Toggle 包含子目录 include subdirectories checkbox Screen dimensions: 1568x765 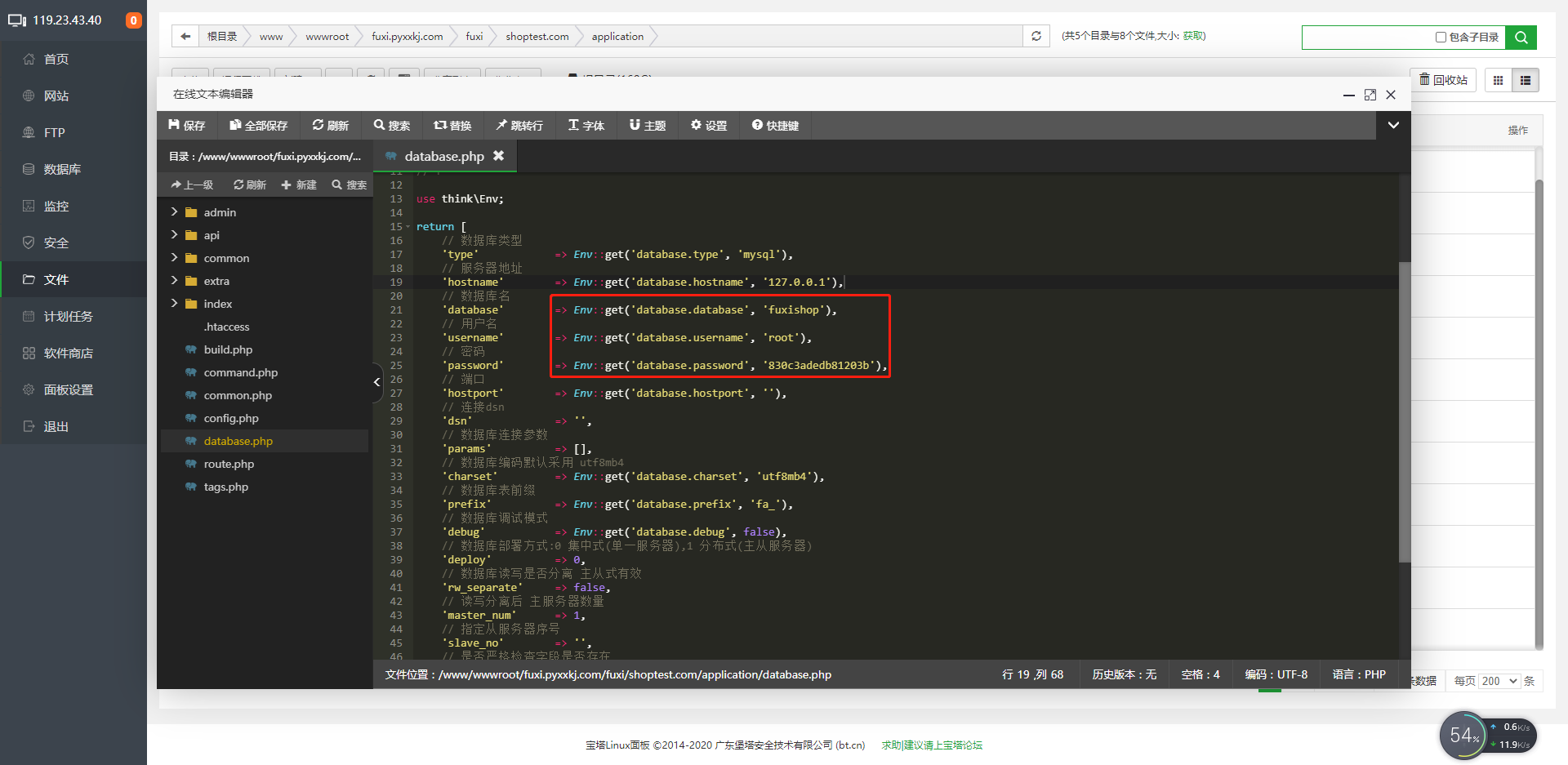click(x=1441, y=37)
